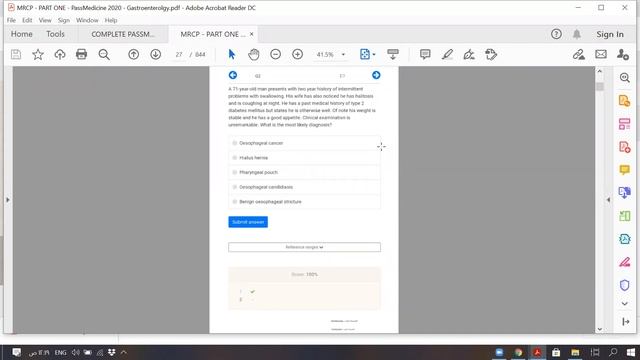Activate the Hand pan tool
The width and height of the screenshot is (640, 360).
(253, 54)
